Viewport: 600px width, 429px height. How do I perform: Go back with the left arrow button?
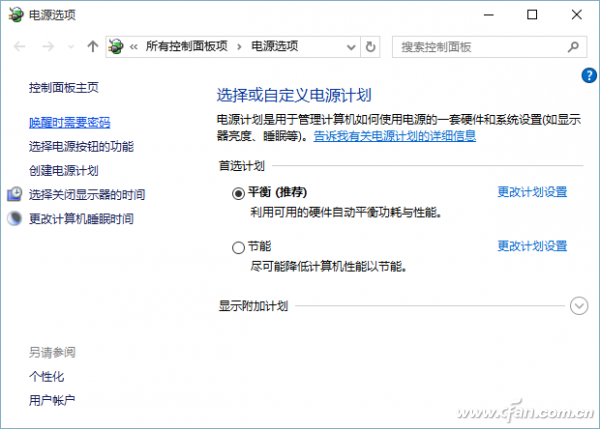tap(19, 47)
